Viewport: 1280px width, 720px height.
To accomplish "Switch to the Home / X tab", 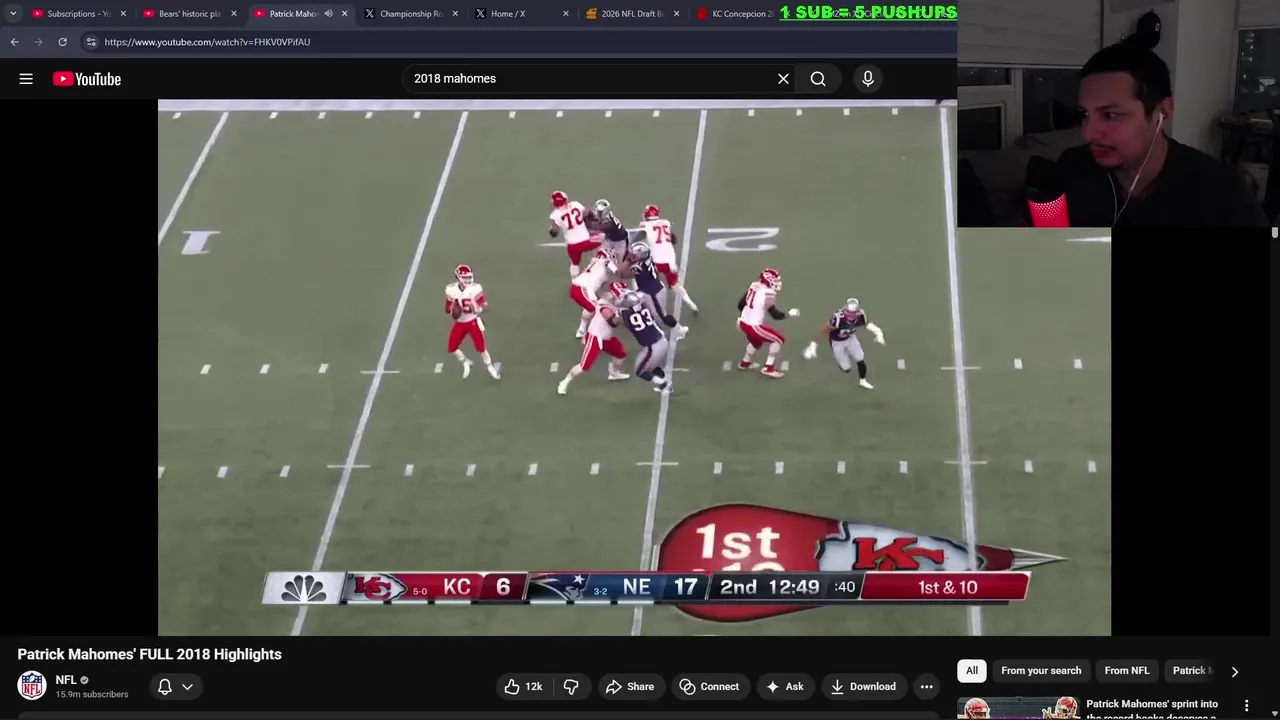I will point(510,14).
